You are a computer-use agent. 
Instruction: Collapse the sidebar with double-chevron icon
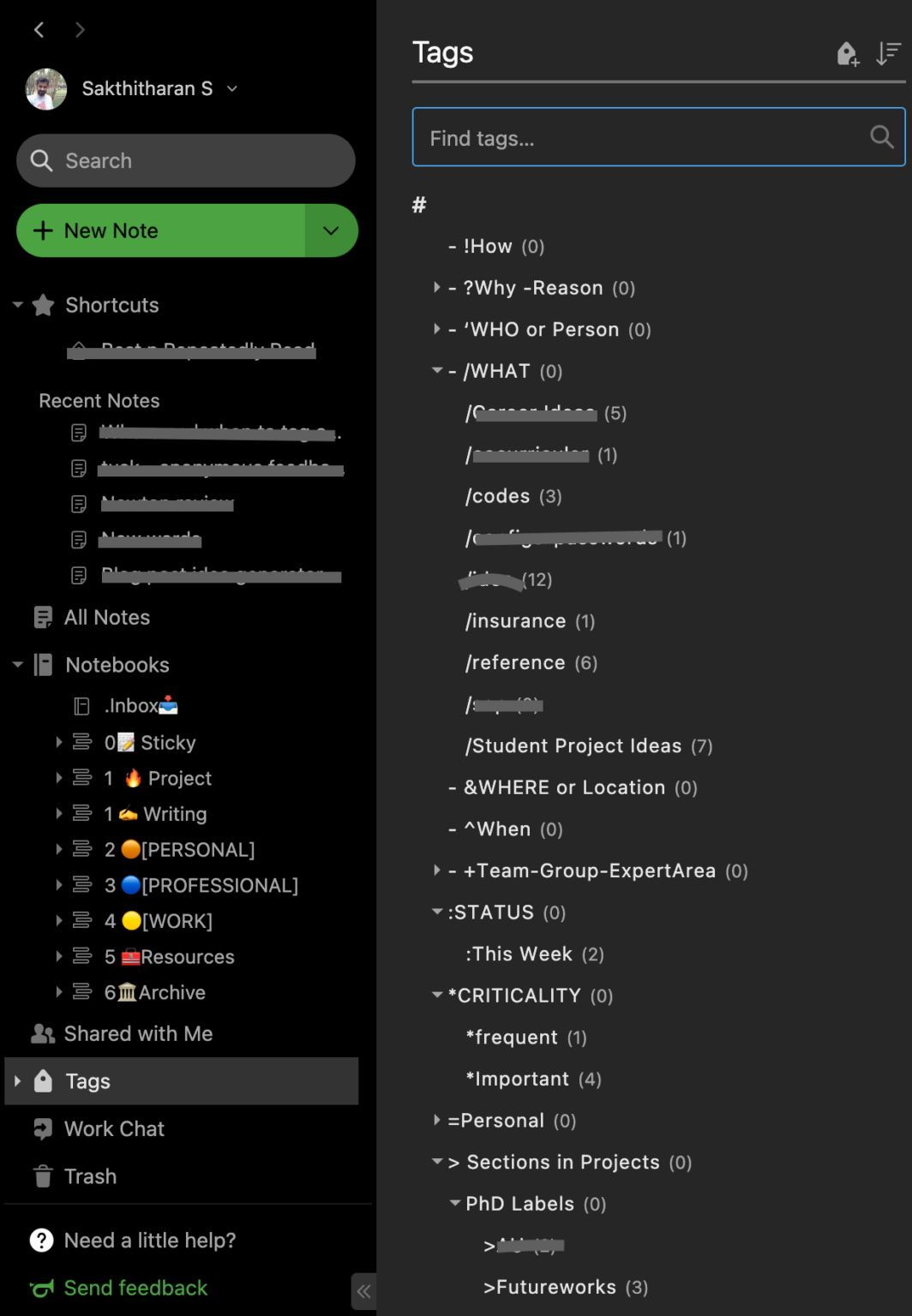click(363, 1291)
